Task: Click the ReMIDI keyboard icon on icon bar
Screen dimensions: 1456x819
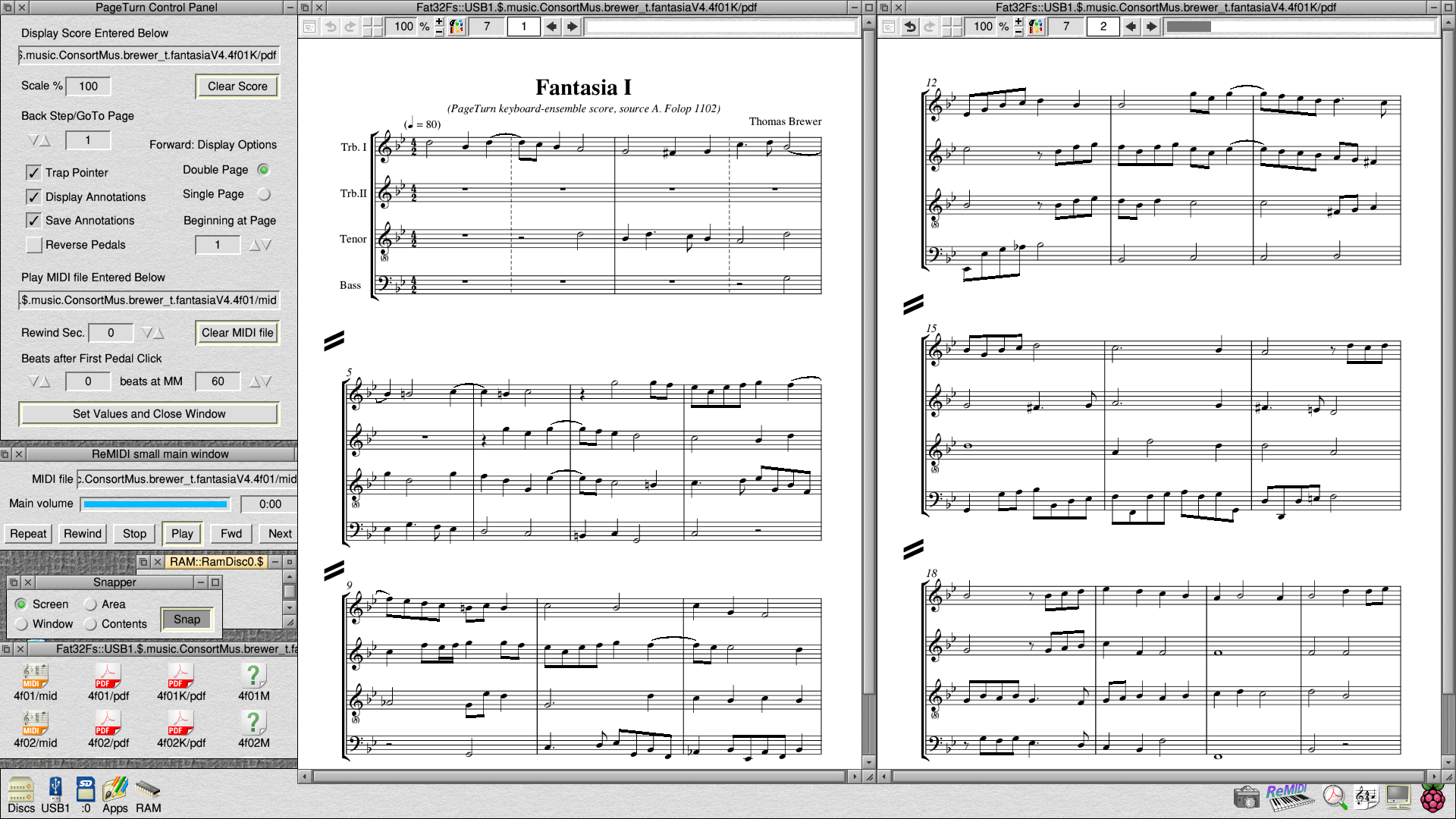Action: (1290, 798)
